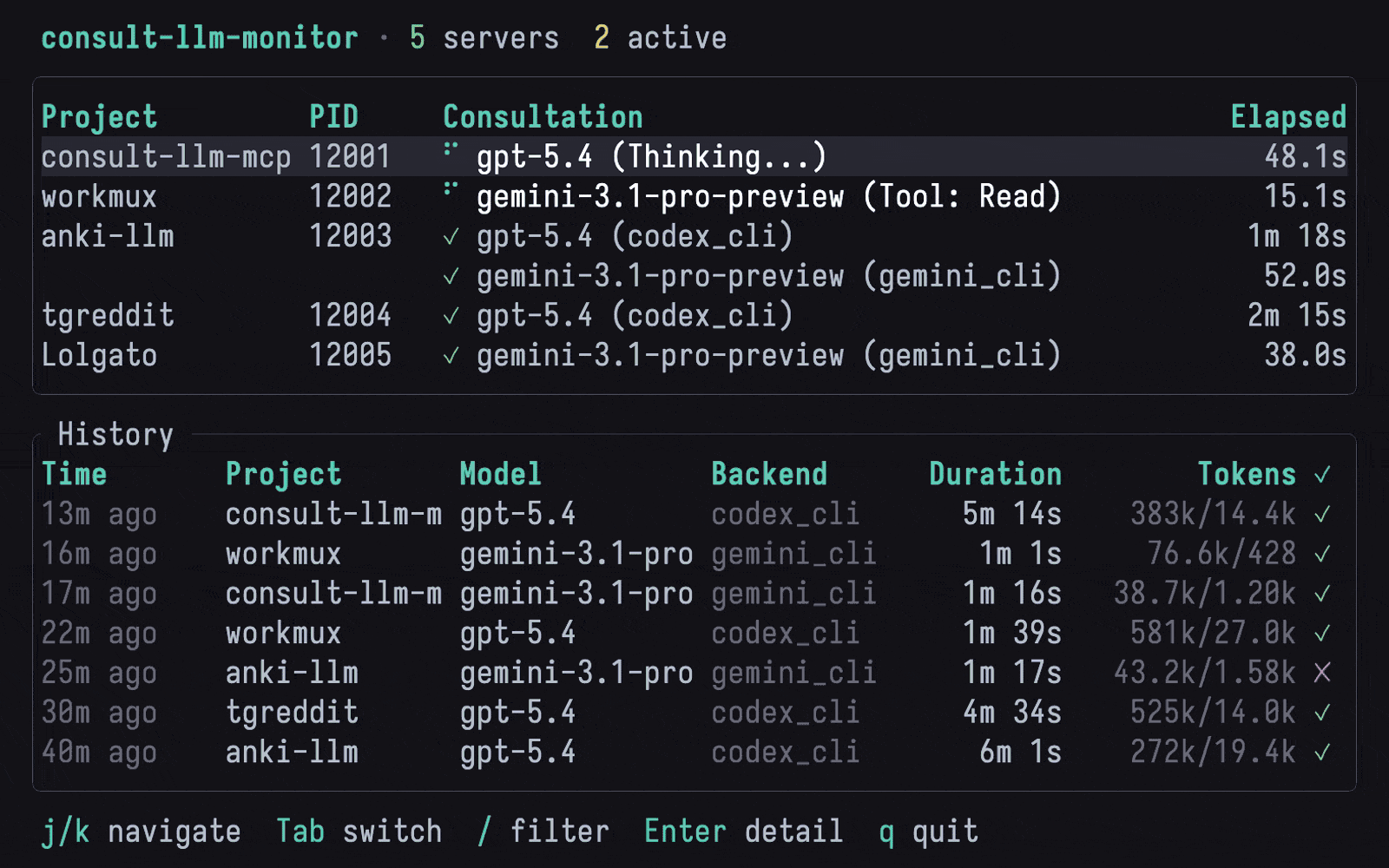The height and width of the screenshot is (868, 1389).
Task: Click the q quit hint
Action: [x=928, y=832]
